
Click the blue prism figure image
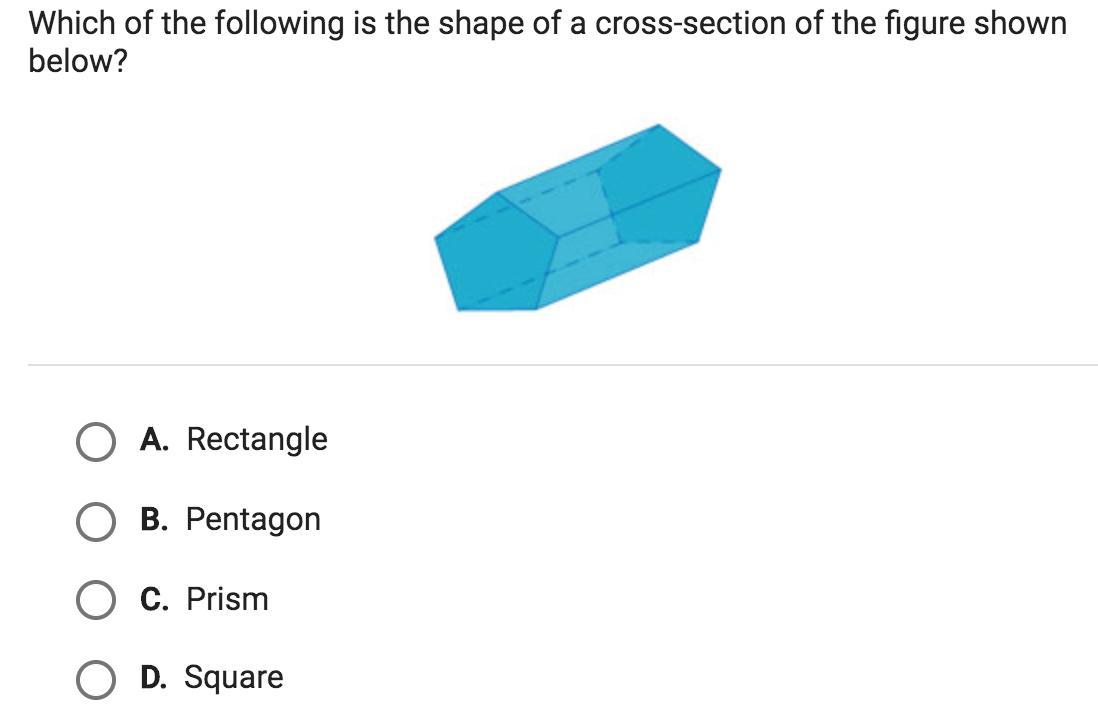[577, 218]
